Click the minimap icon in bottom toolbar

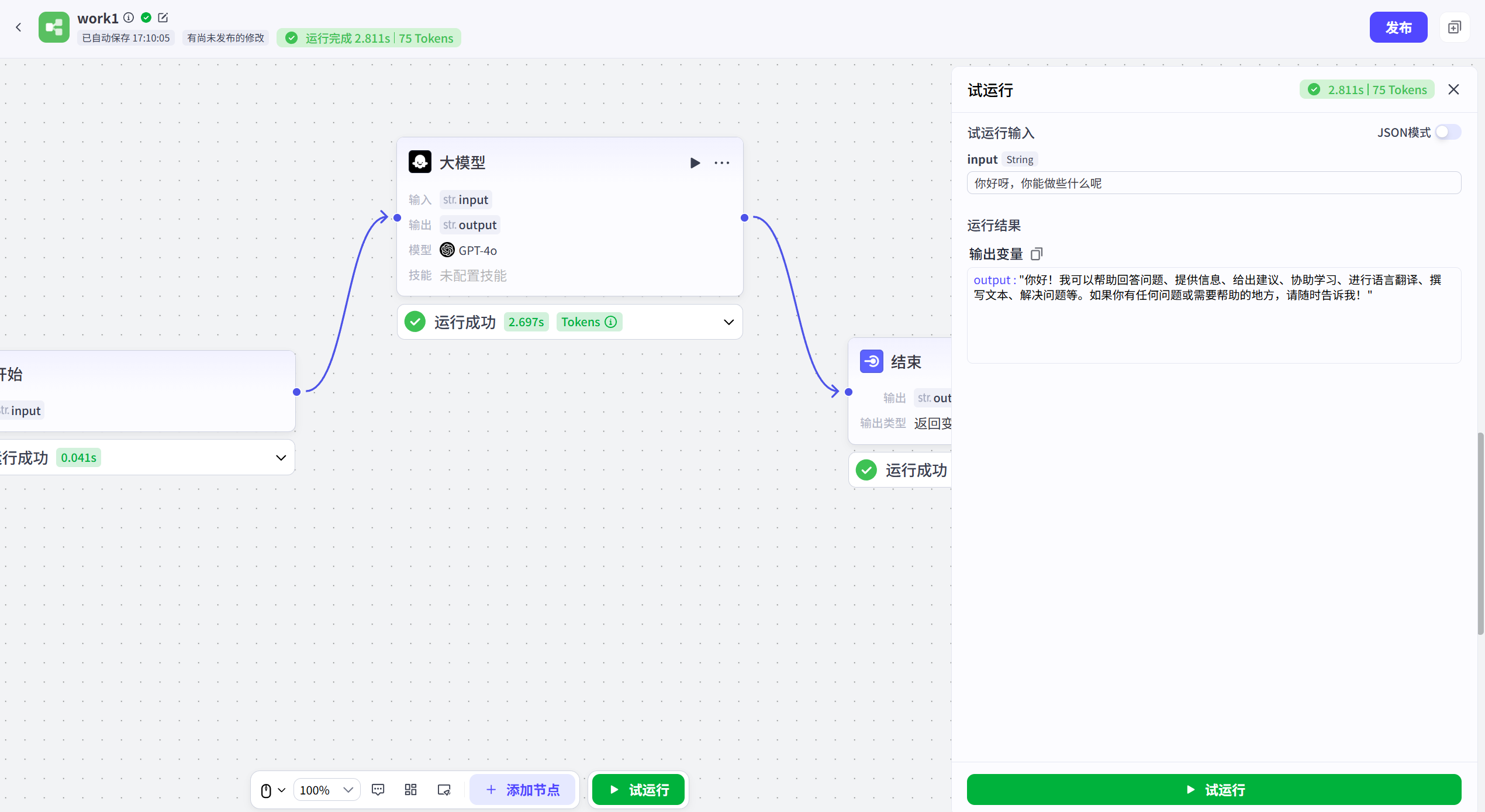click(444, 790)
